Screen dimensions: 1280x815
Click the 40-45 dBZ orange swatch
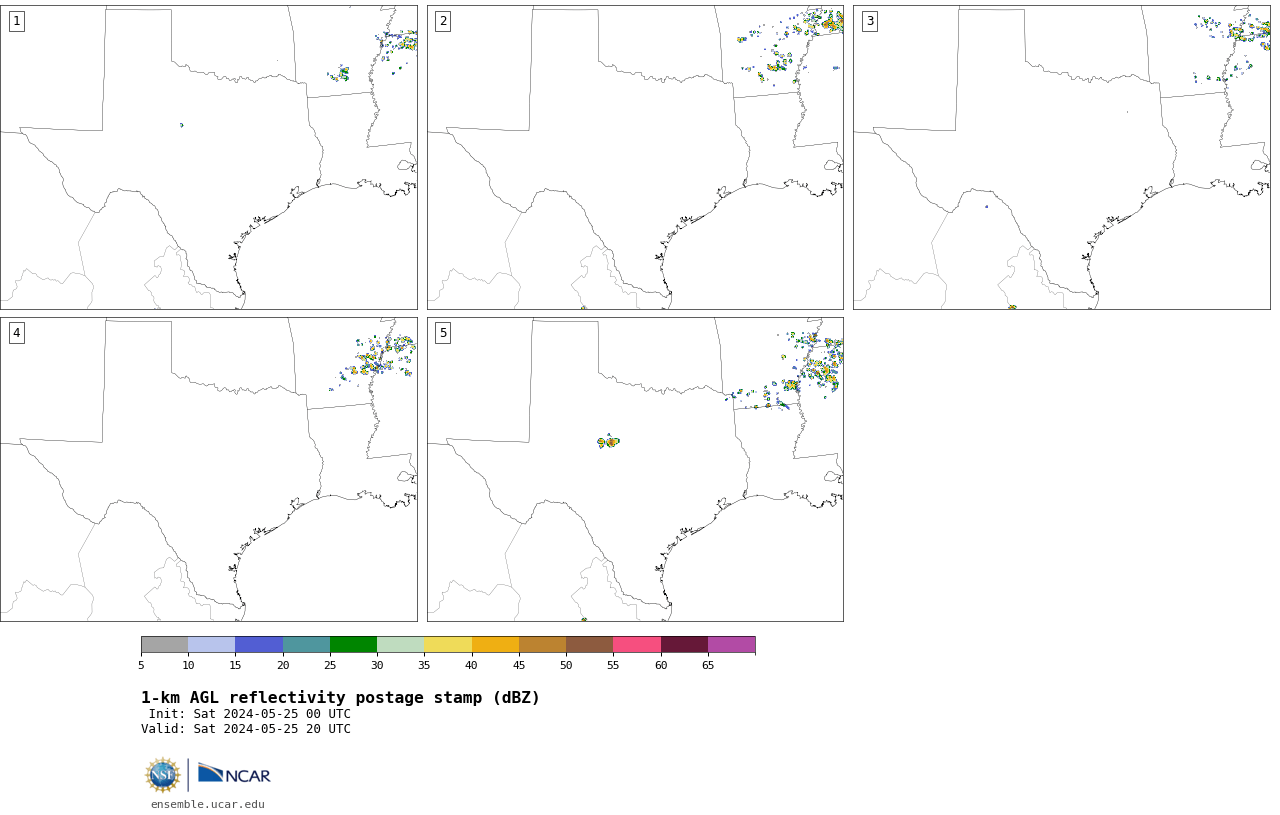495,644
